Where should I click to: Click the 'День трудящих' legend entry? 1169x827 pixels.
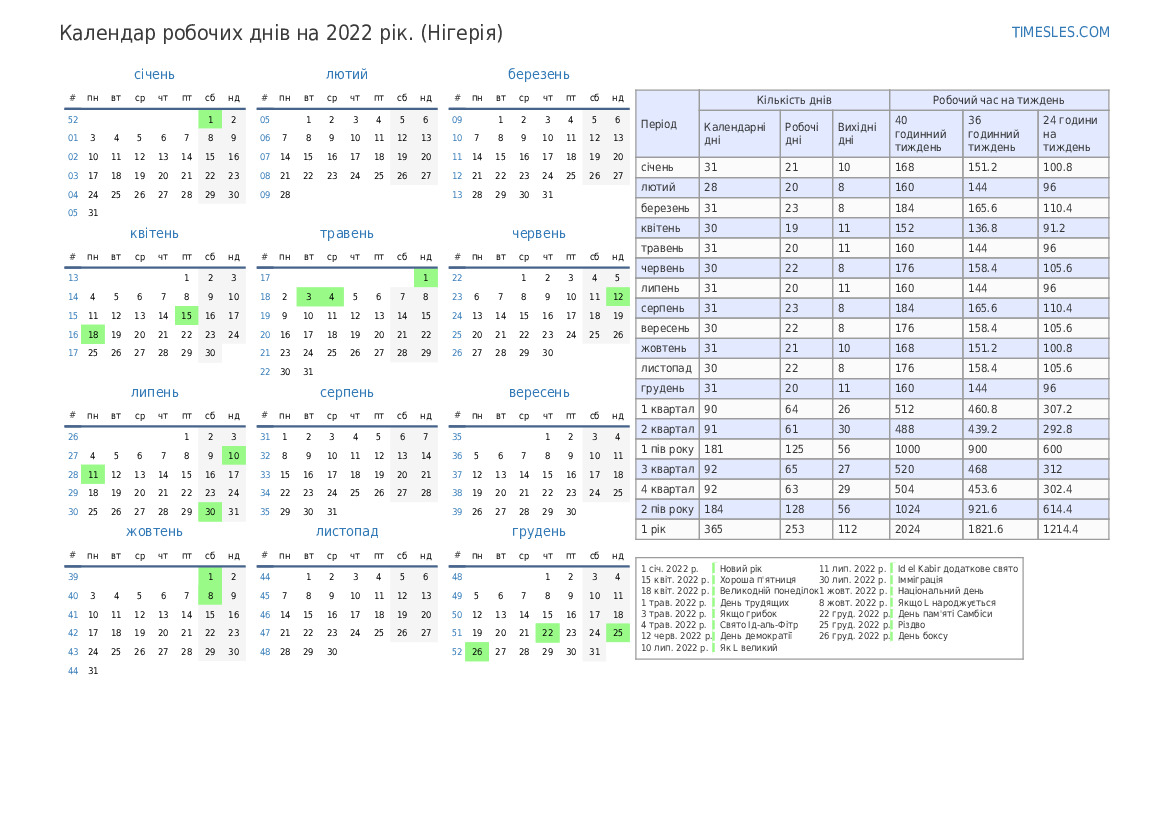[754, 603]
